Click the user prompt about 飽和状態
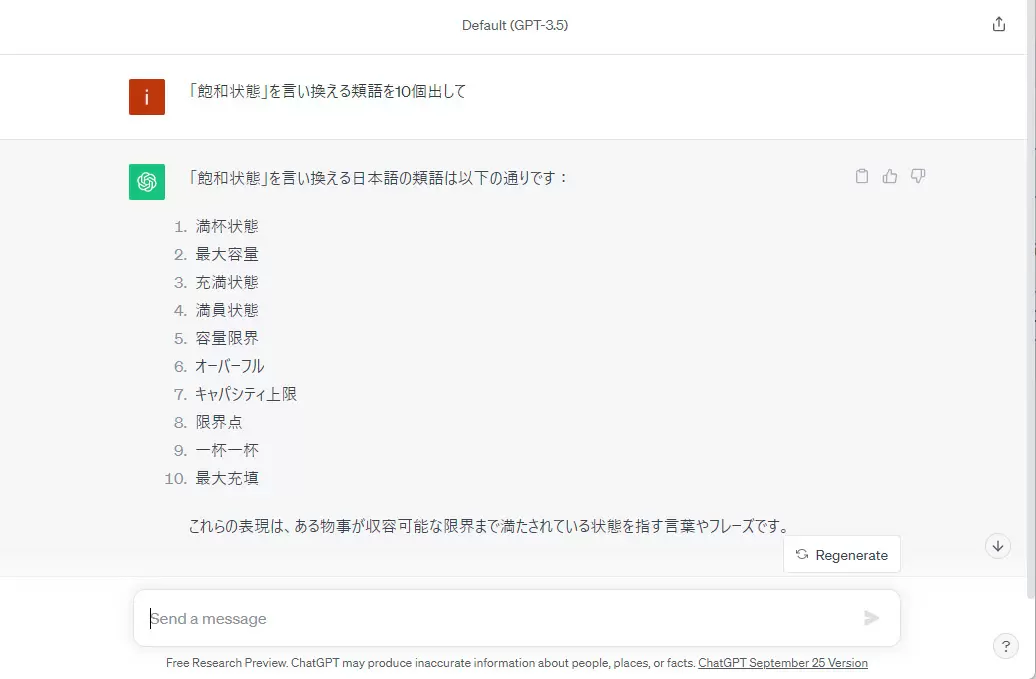The image size is (1036, 679). point(327,91)
